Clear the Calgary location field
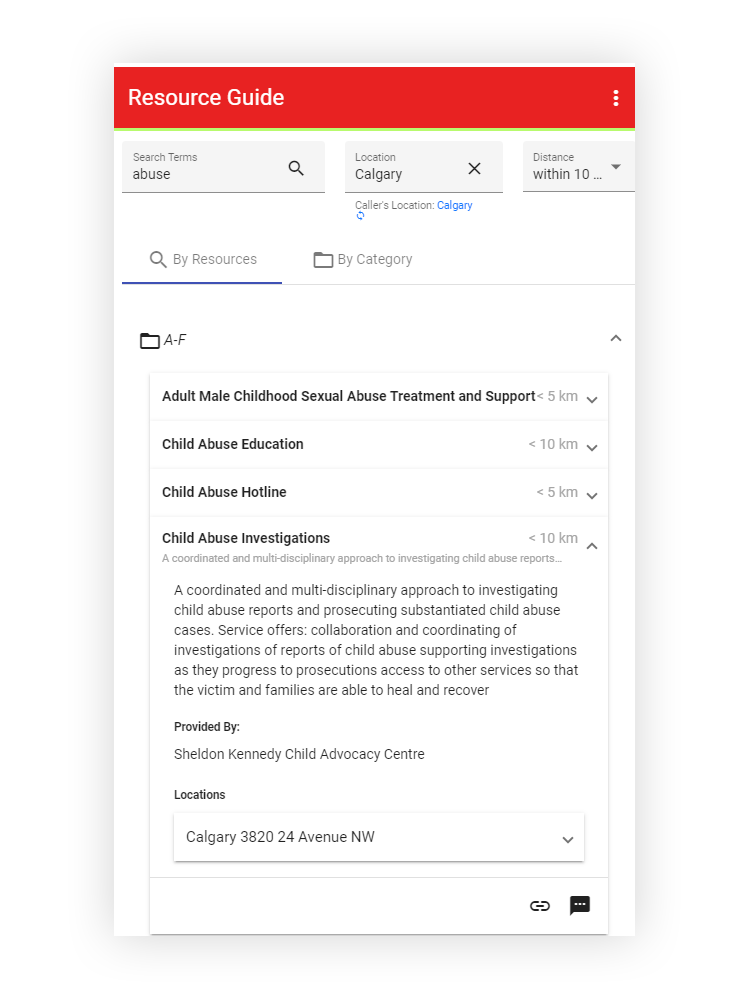This screenshot has width=750, height=1000. point(474,168)
